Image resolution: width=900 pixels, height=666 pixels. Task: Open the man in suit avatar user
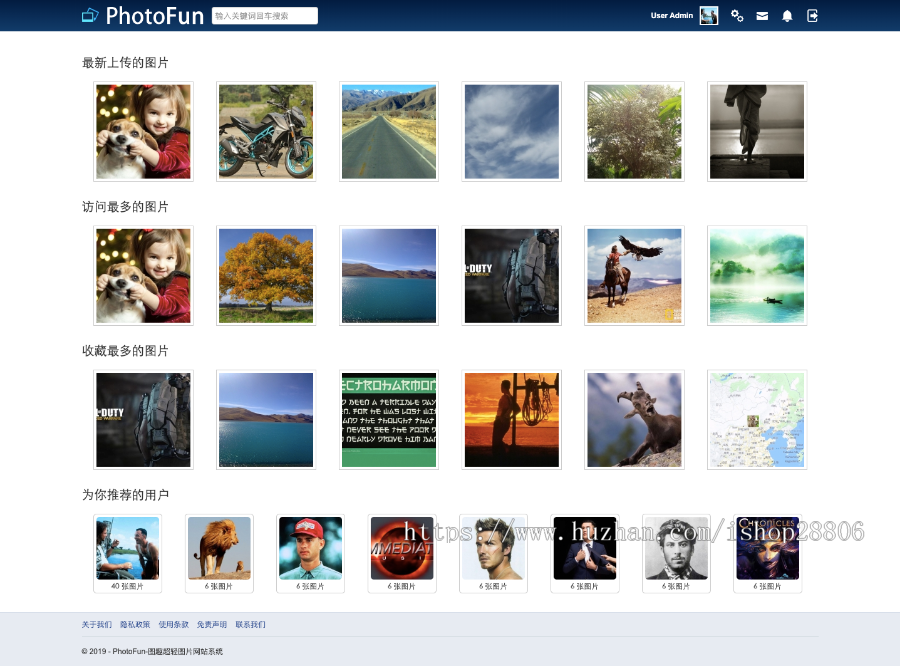pyautogui.click(x=584, y=553)
